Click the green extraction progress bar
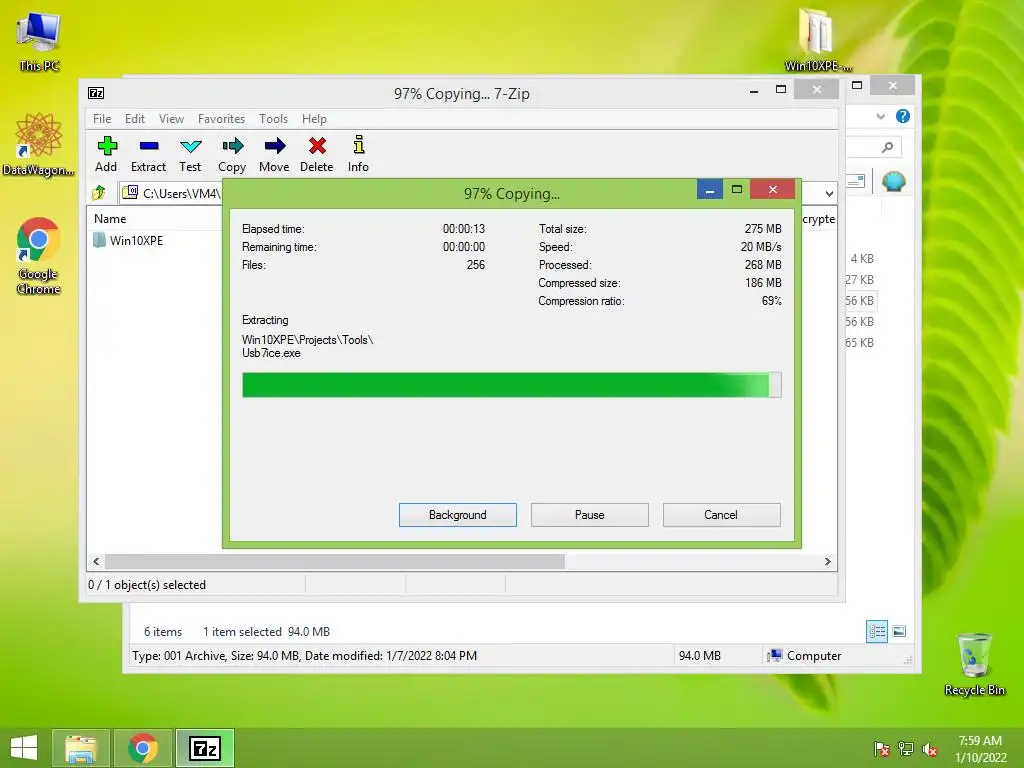Viewport: 1024px width, 768px height. point(511,385)
